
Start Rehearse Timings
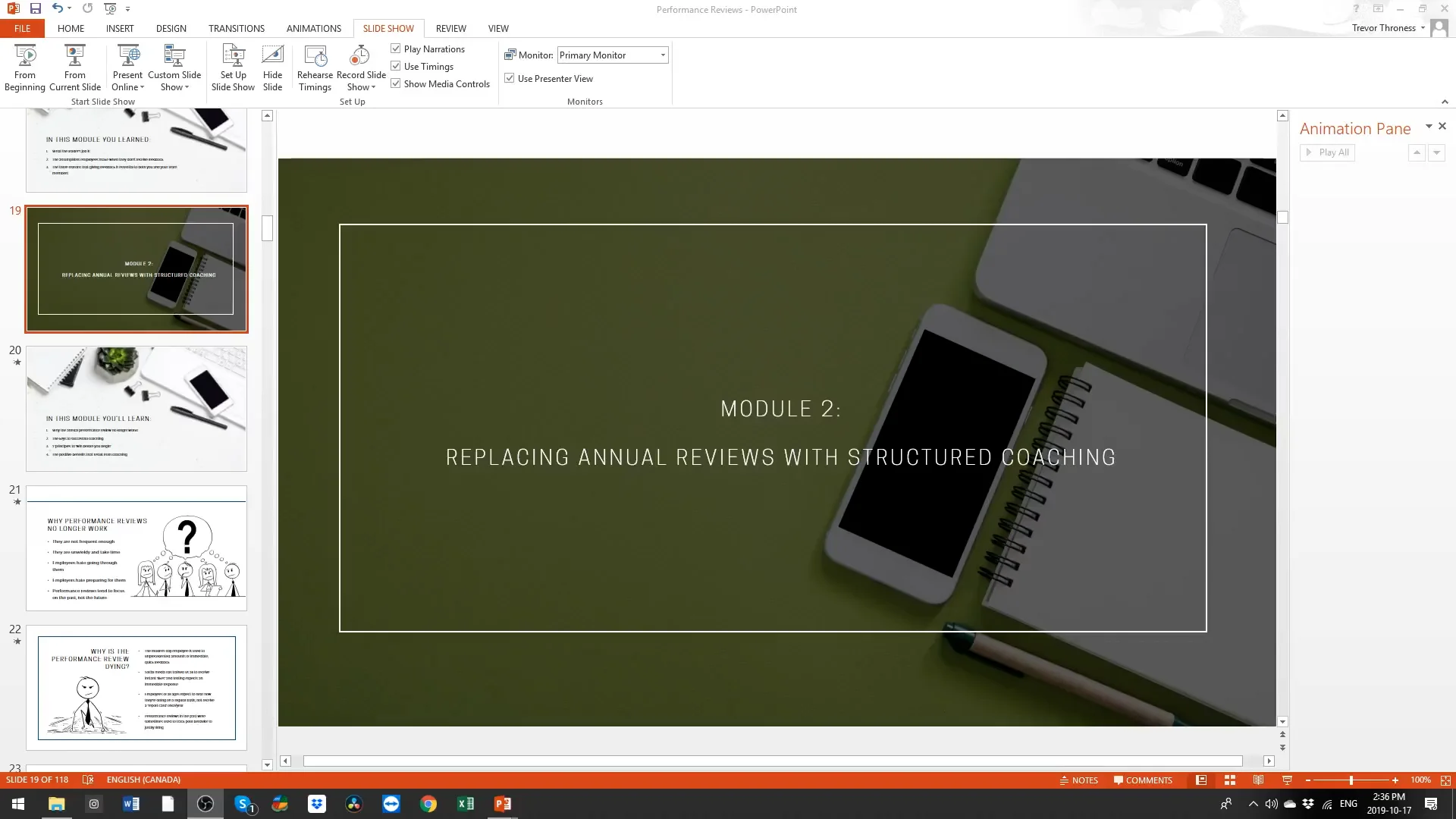(x=315, y=67)
